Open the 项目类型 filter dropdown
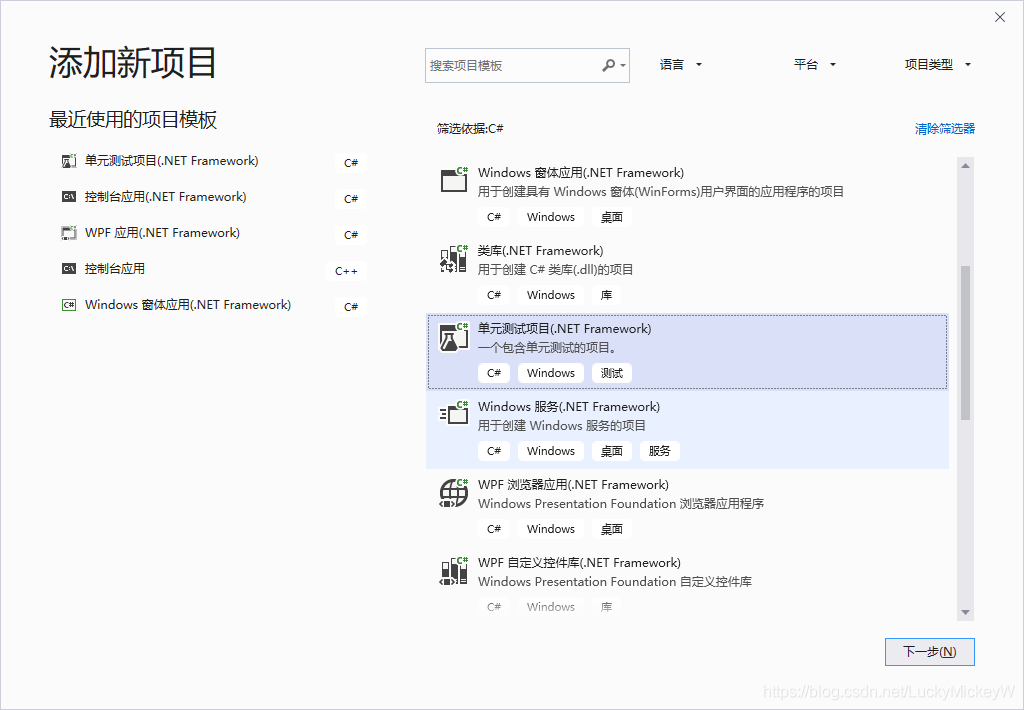The height and width of the screenshot is (710, 1024). [937, 65]
